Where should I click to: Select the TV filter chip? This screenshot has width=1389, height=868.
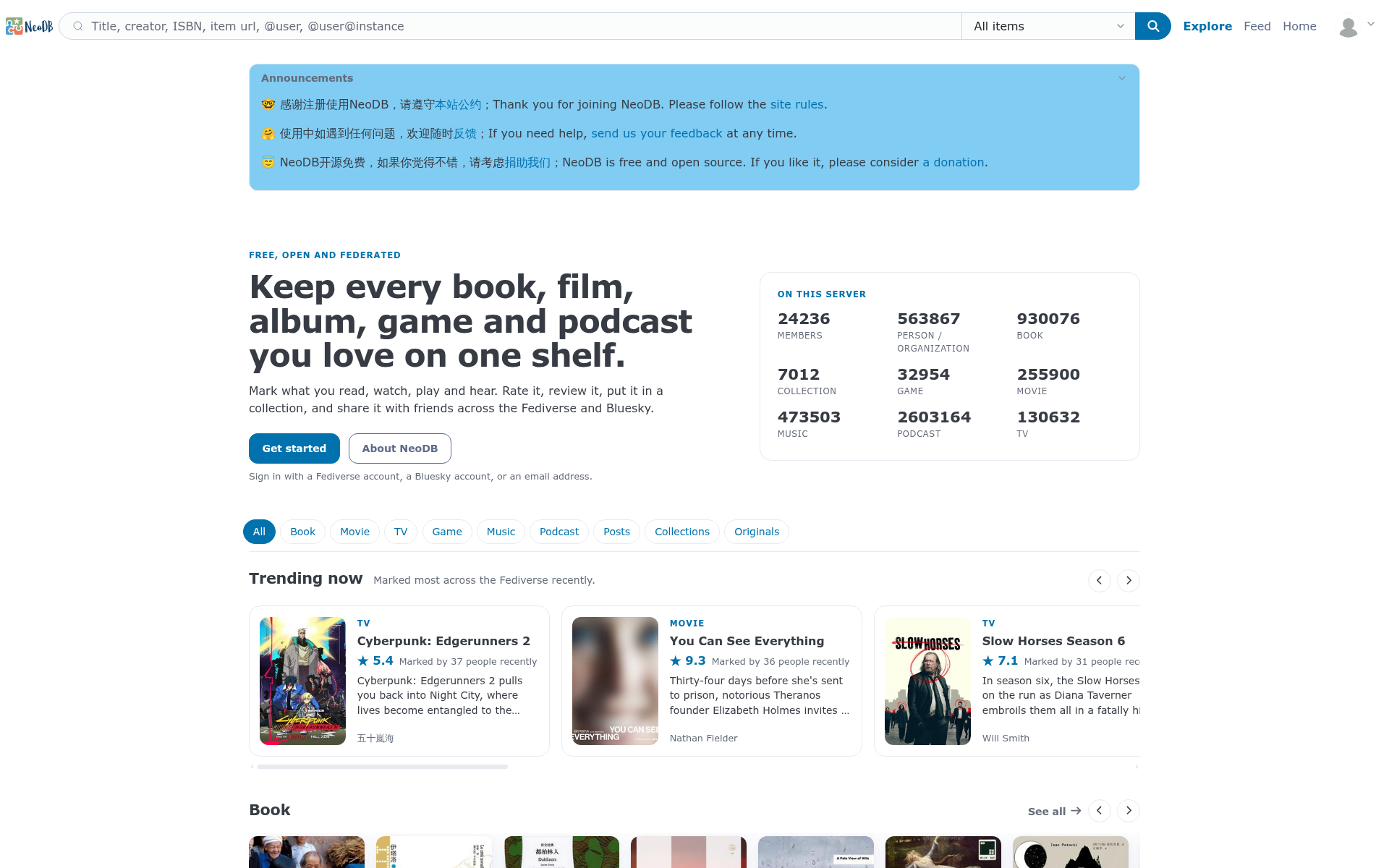click(401, 532)
